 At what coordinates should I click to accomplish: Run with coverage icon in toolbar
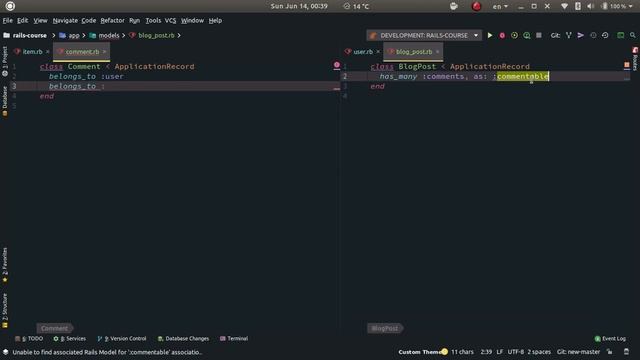point(514,36)
